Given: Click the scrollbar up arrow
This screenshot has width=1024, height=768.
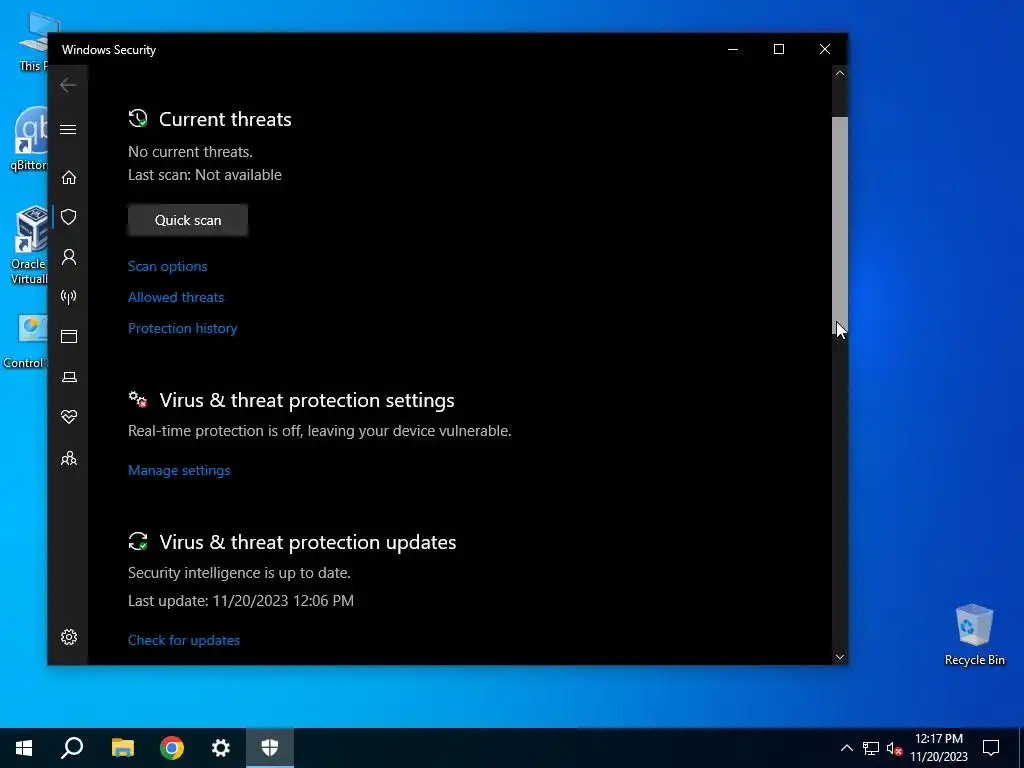Looking at the screenshot, I should pos(840,73).
